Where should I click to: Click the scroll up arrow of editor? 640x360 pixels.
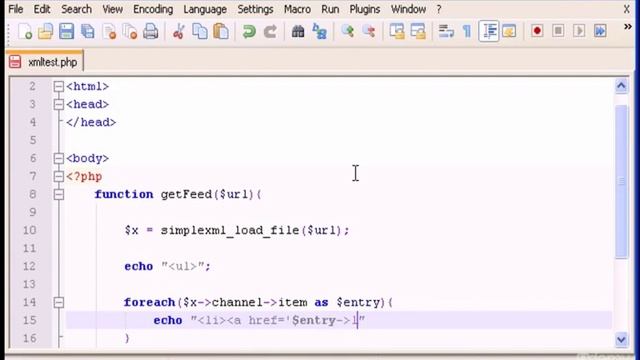click(x=621, y=86)
